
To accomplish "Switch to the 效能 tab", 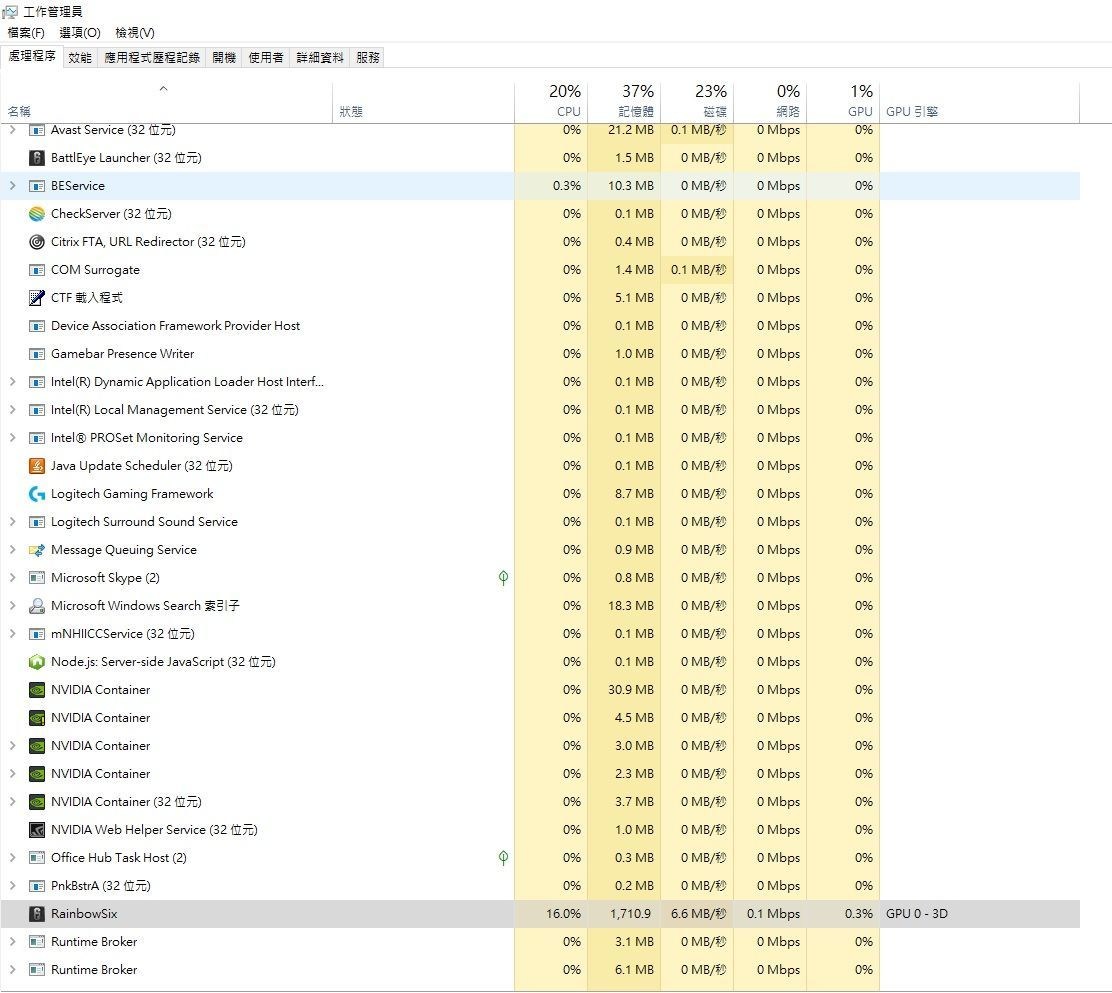I will click(x=80, y=58).
